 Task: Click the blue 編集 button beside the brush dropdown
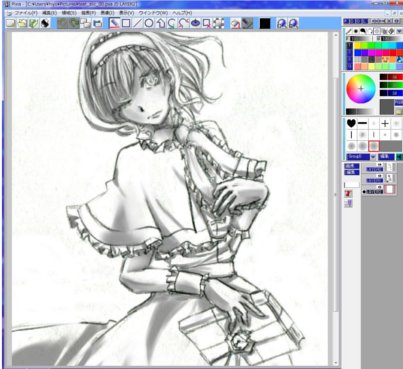385,157
